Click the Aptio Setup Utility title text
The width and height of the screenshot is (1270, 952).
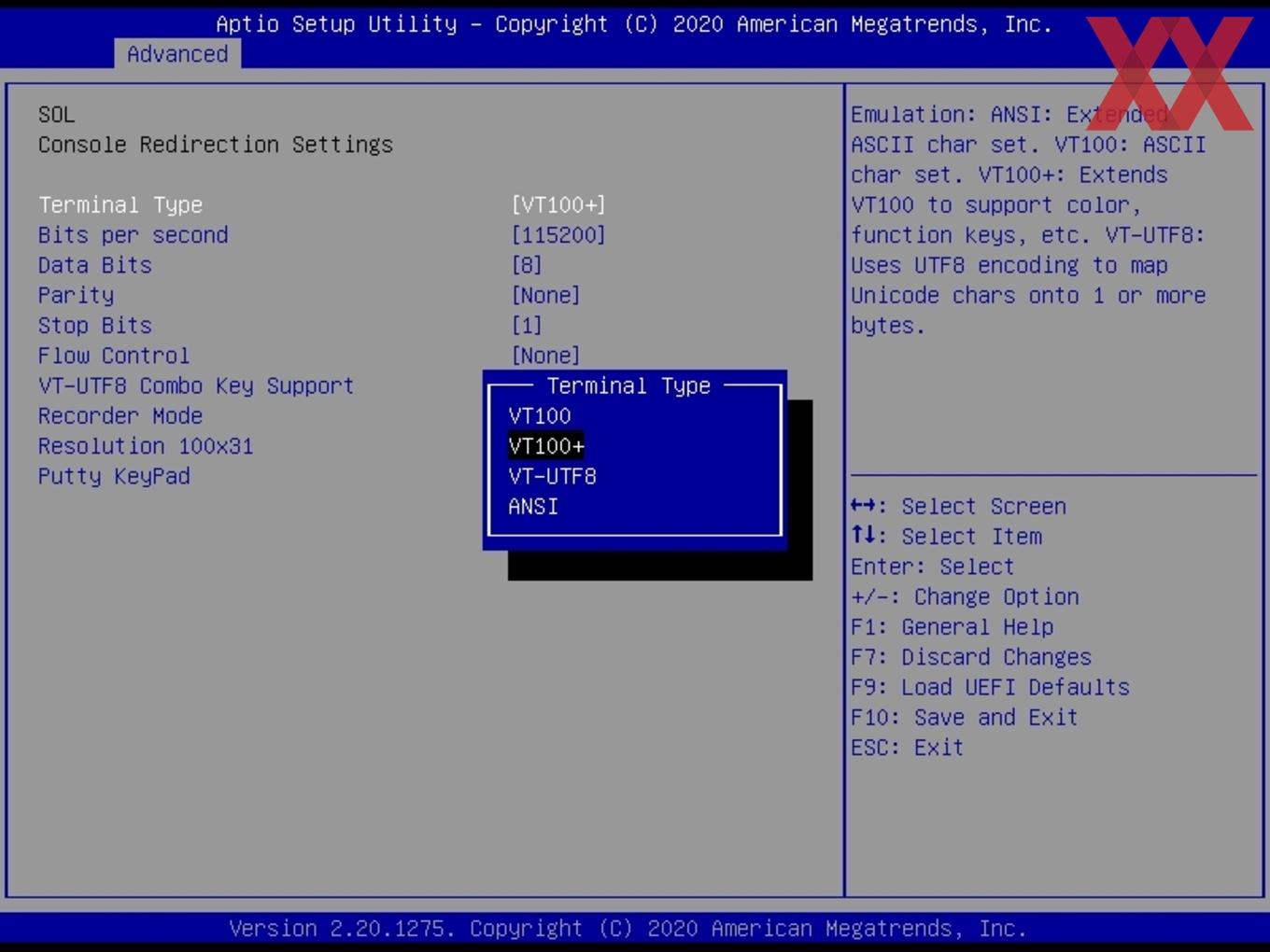(x=635, y=24)
